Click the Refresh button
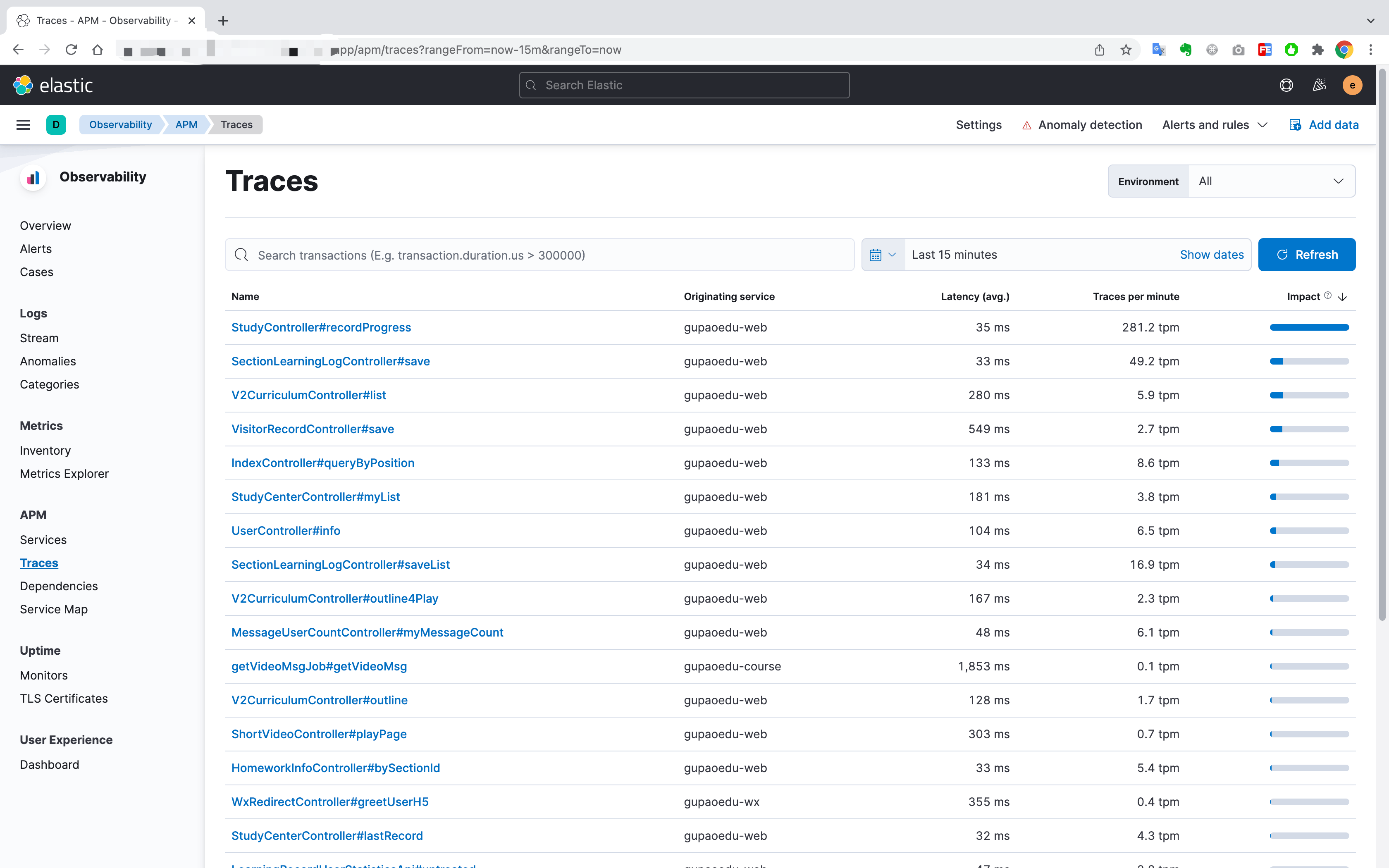This screenshot has height=868, width=1389. click(1306, 255)
